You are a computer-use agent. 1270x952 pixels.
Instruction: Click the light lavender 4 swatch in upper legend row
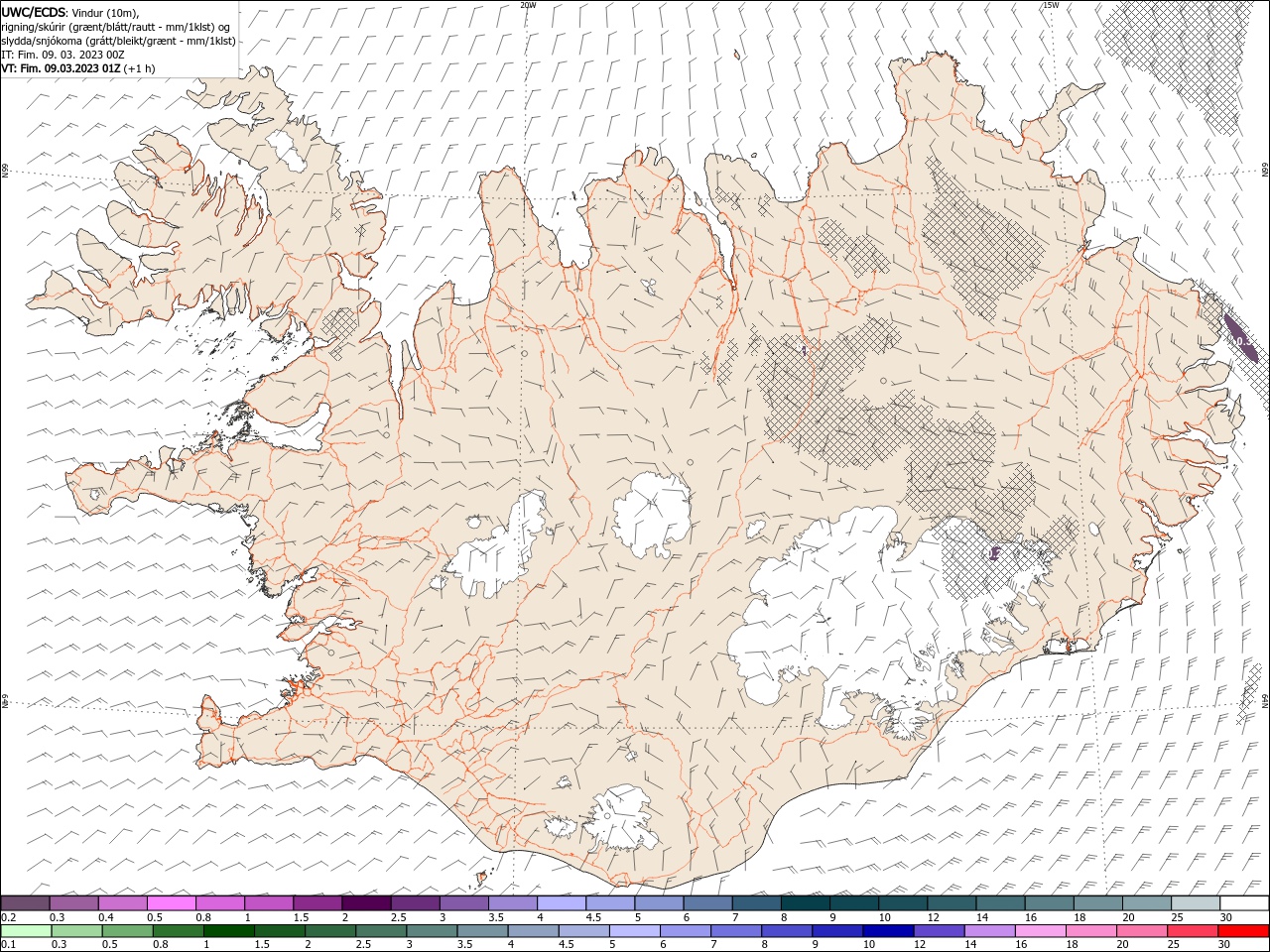point(562,903)
